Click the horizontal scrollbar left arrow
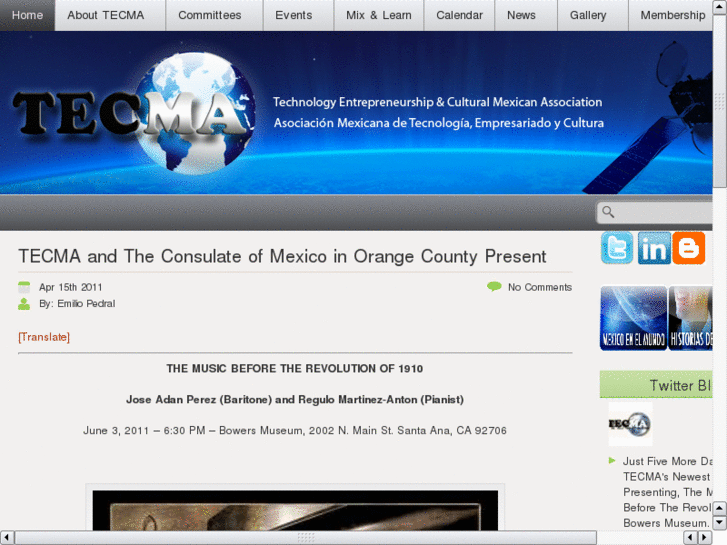The width and height of the screenshot is (727, 545). (x=6, y=538)
